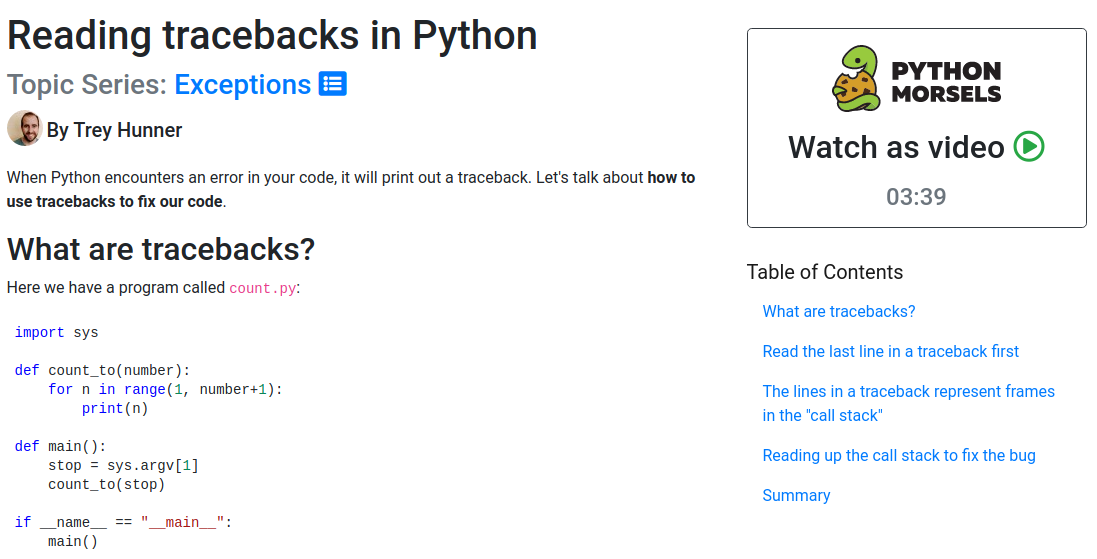The width and height of the screenshot is (1097, 559).
Task: Click the "Table of Contents" heading
Action: tap(824, 272)
